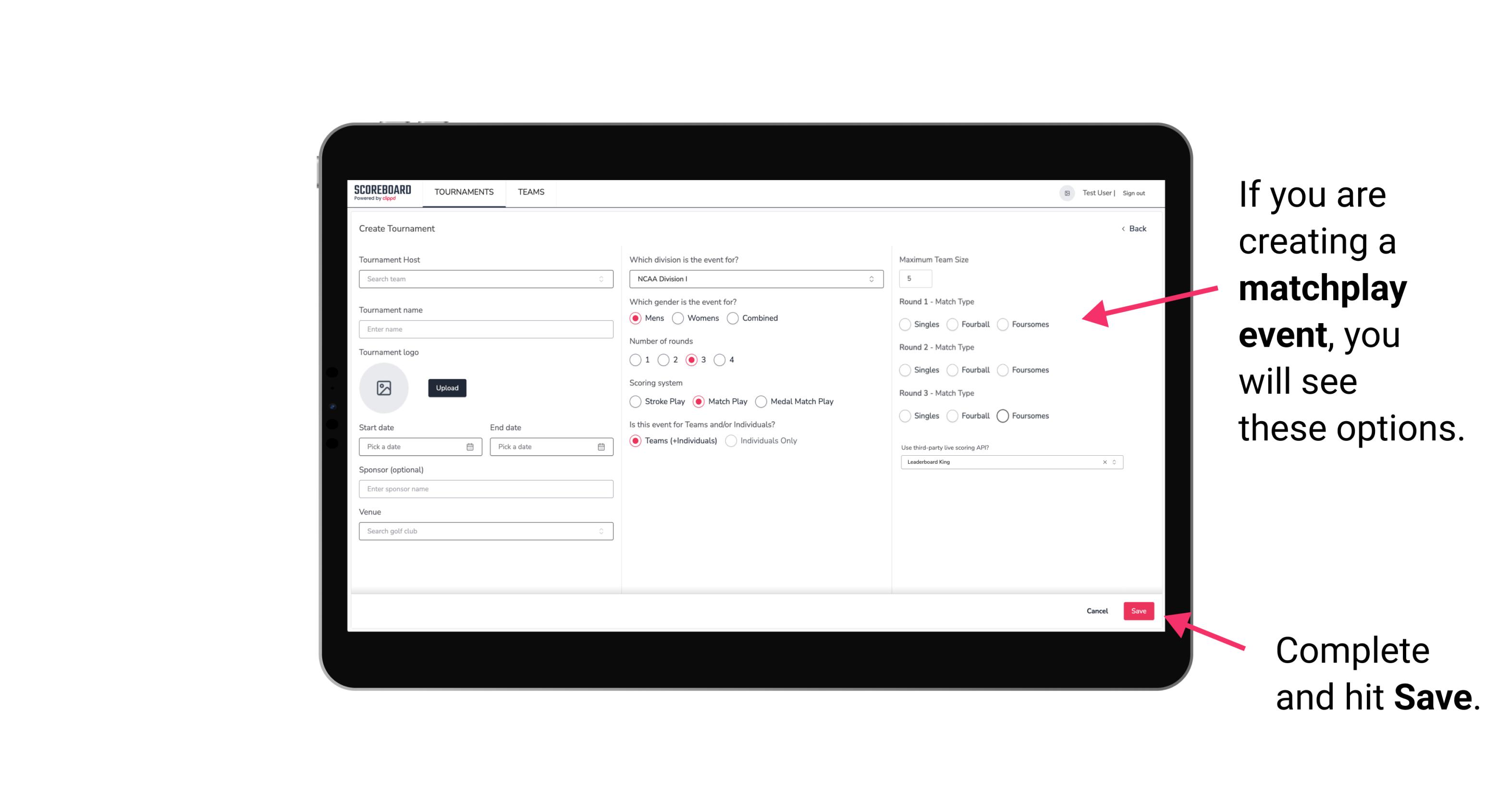This screenshot has height=812, width=1510.
Task: Select the Womens gender radio button
Action: pos(678,318)
